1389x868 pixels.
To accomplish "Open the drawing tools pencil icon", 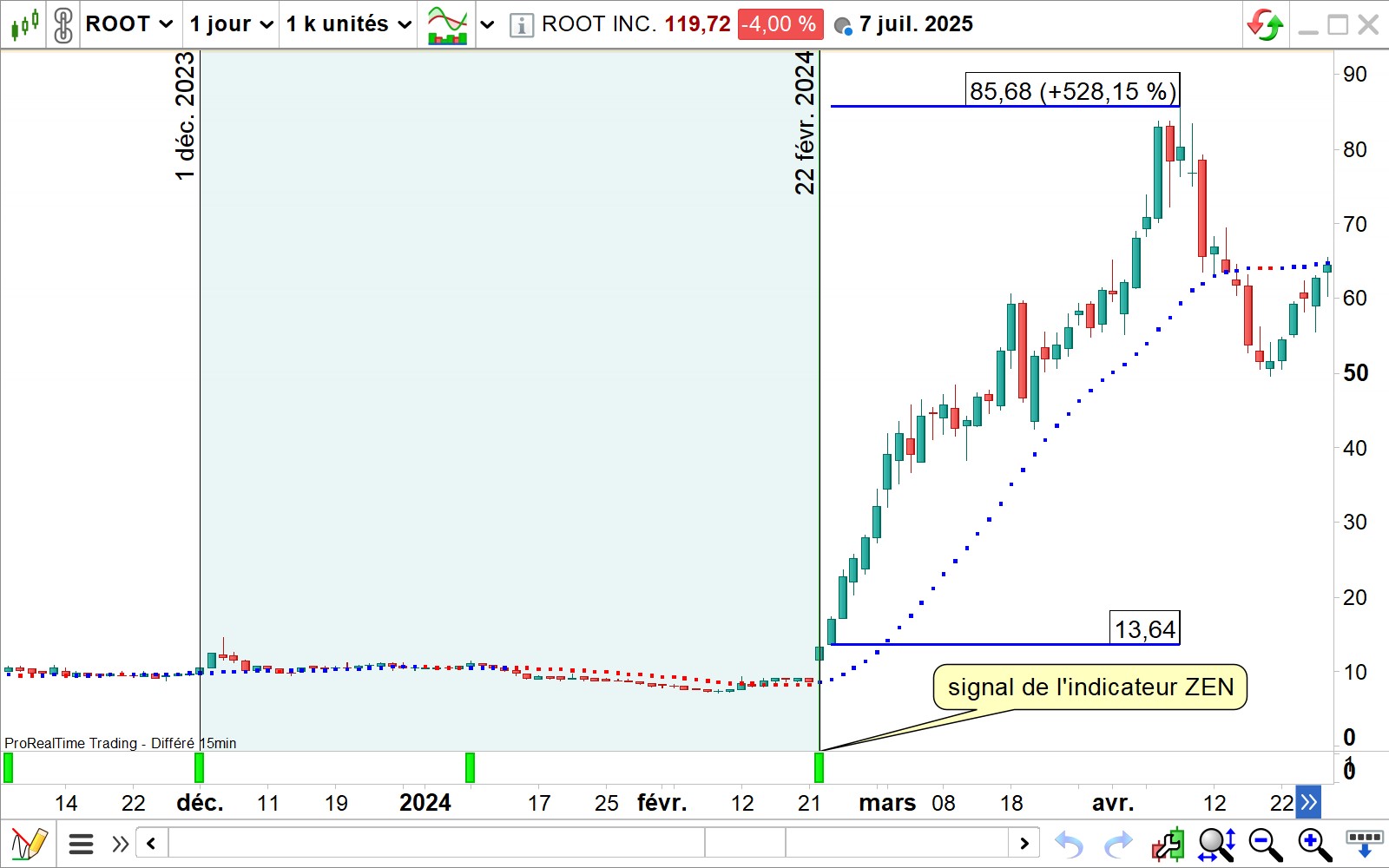I will [x=28, y=844].
